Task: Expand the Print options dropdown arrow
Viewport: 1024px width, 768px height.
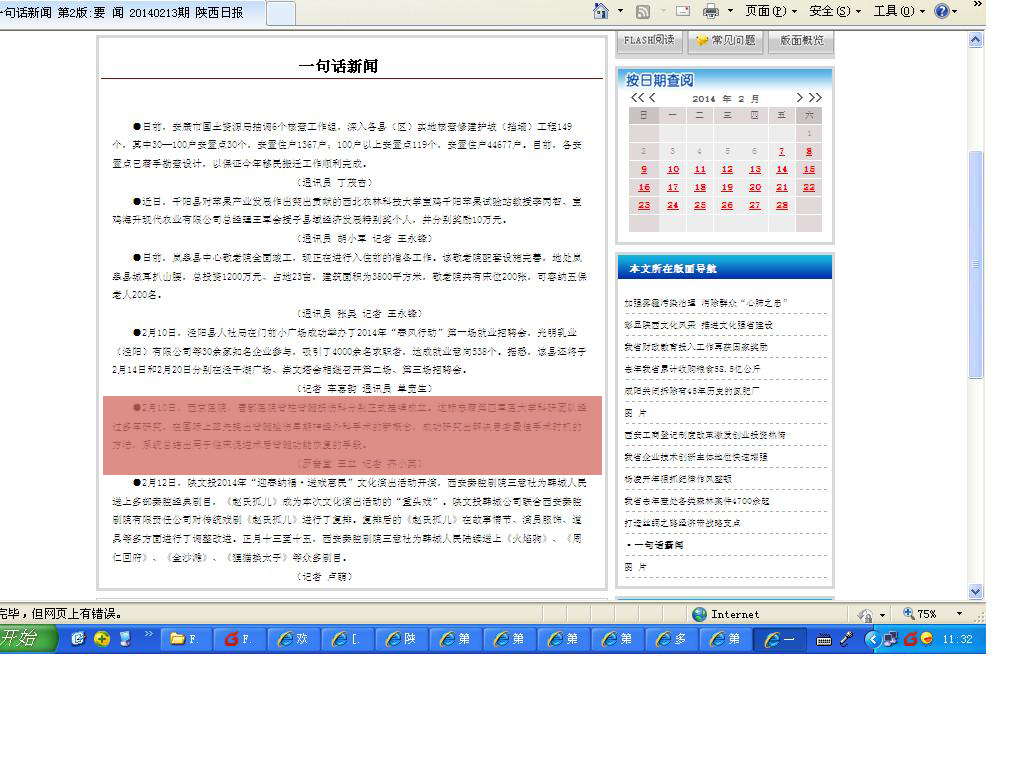Action: point(730,11)
